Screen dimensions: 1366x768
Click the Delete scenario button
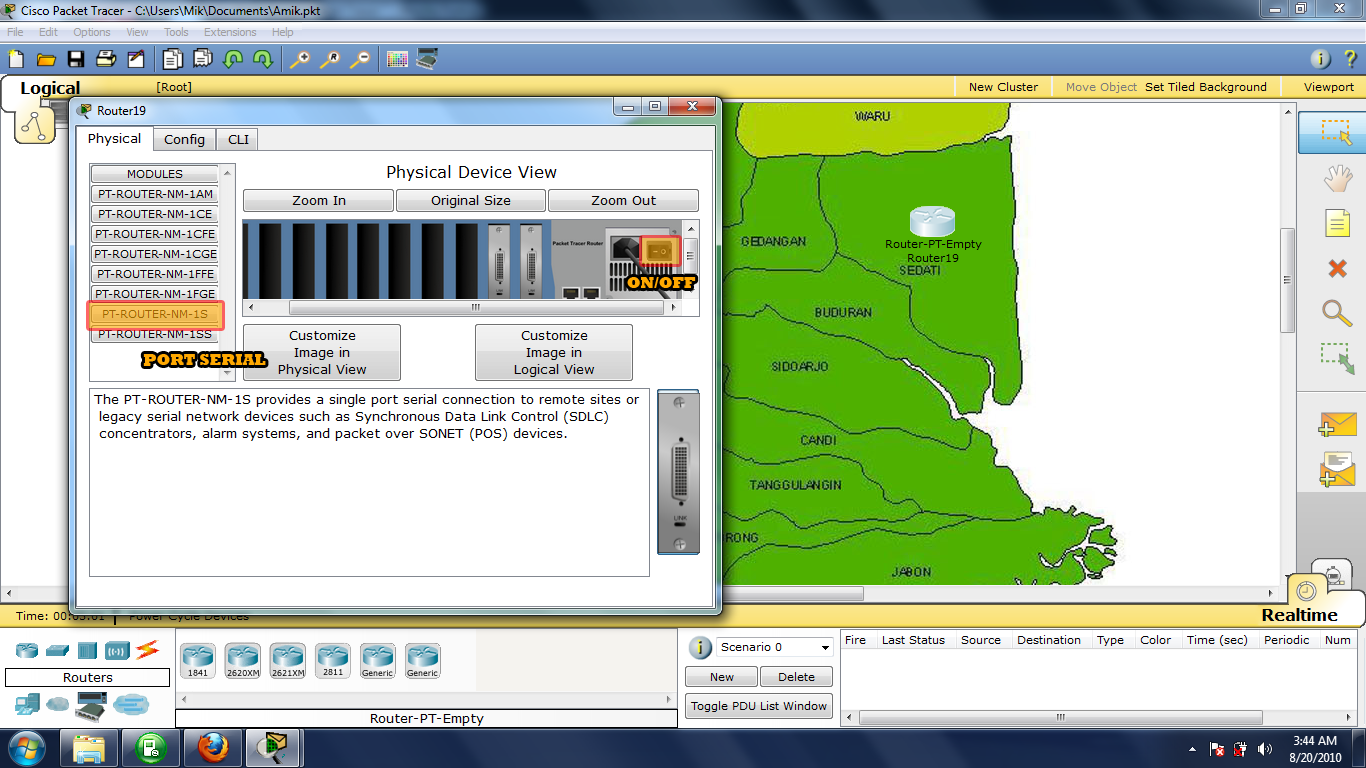[797, 677]
